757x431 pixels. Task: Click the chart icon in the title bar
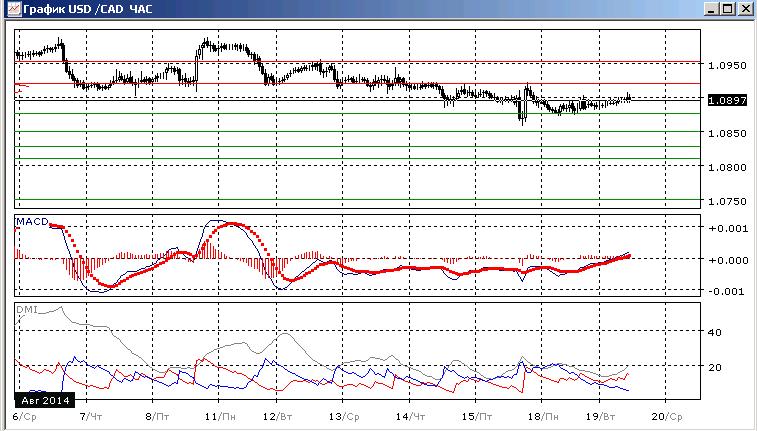point(14,9)
